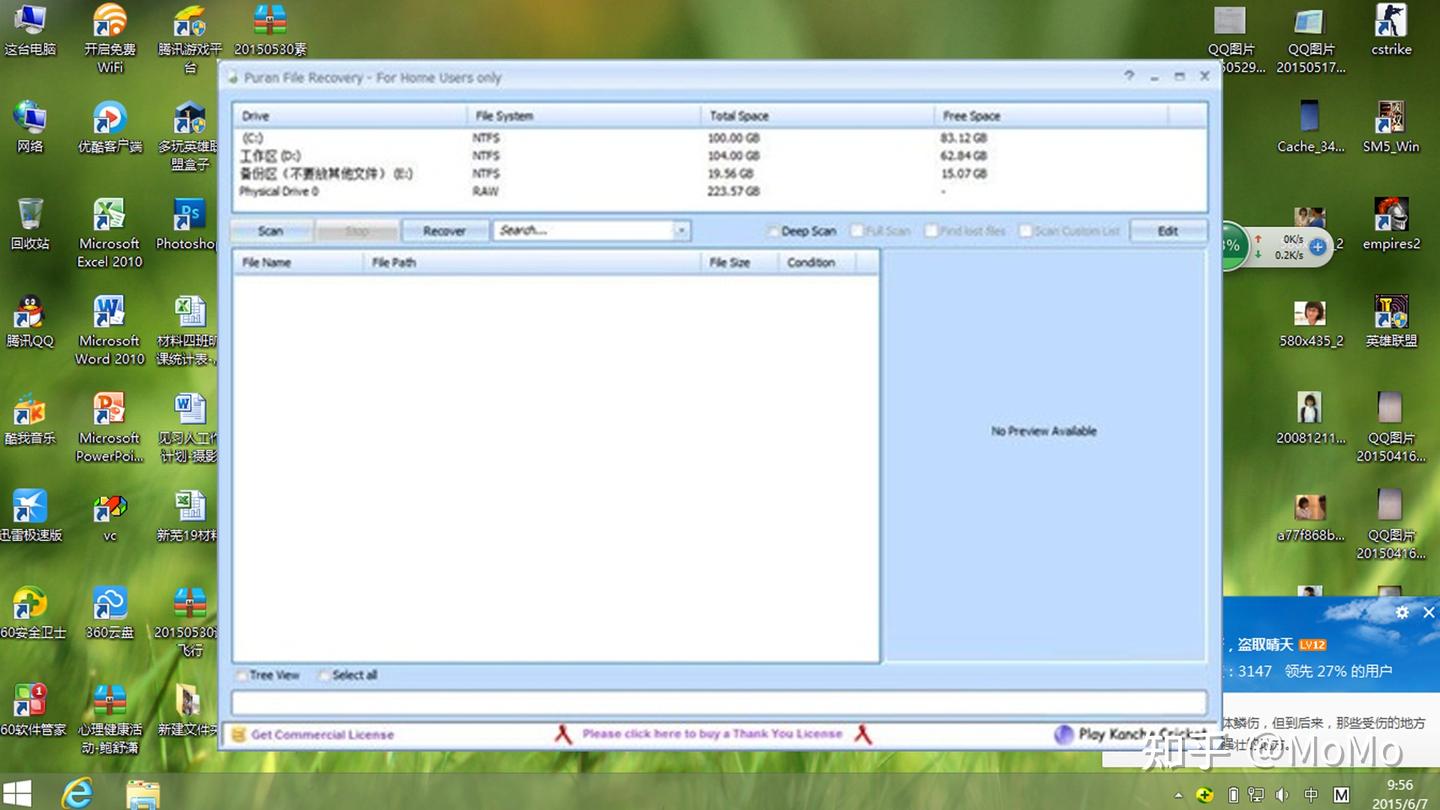1440x810 pixels.
Task: Select the (C:) drive row
Action: point(719,138)
